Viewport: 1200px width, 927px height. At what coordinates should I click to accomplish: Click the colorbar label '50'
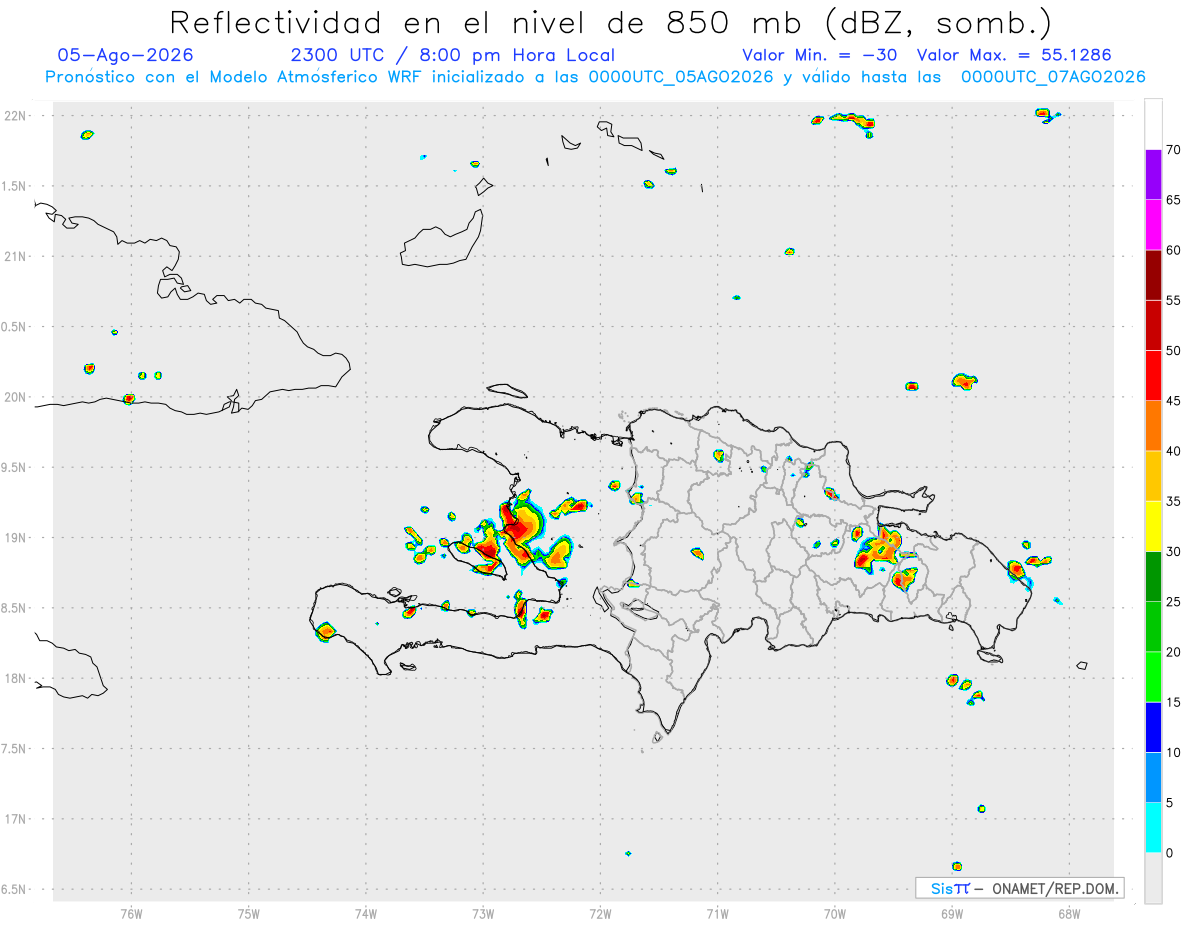tap(1173, 351)
